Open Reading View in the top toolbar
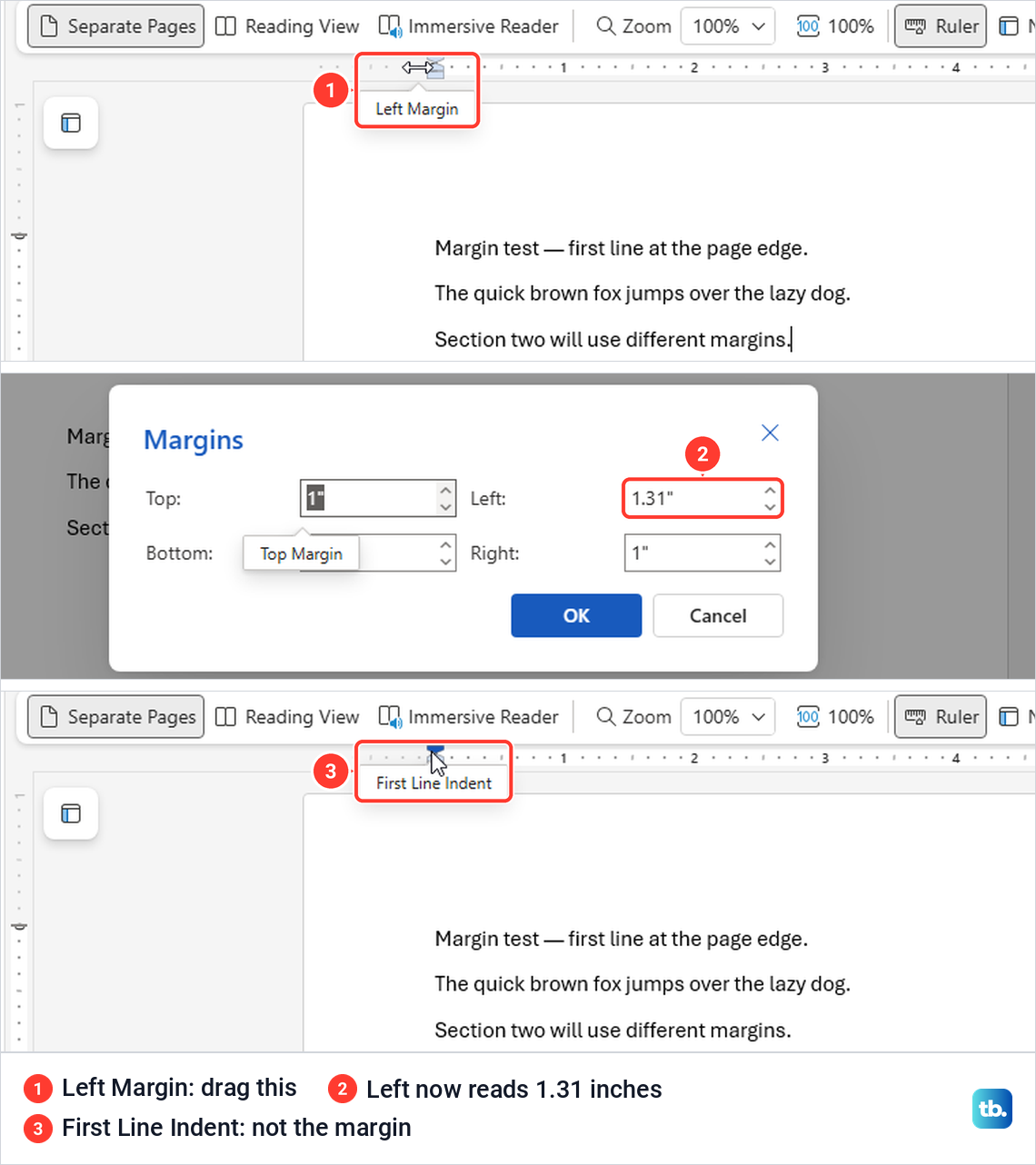 pos(287,26)
